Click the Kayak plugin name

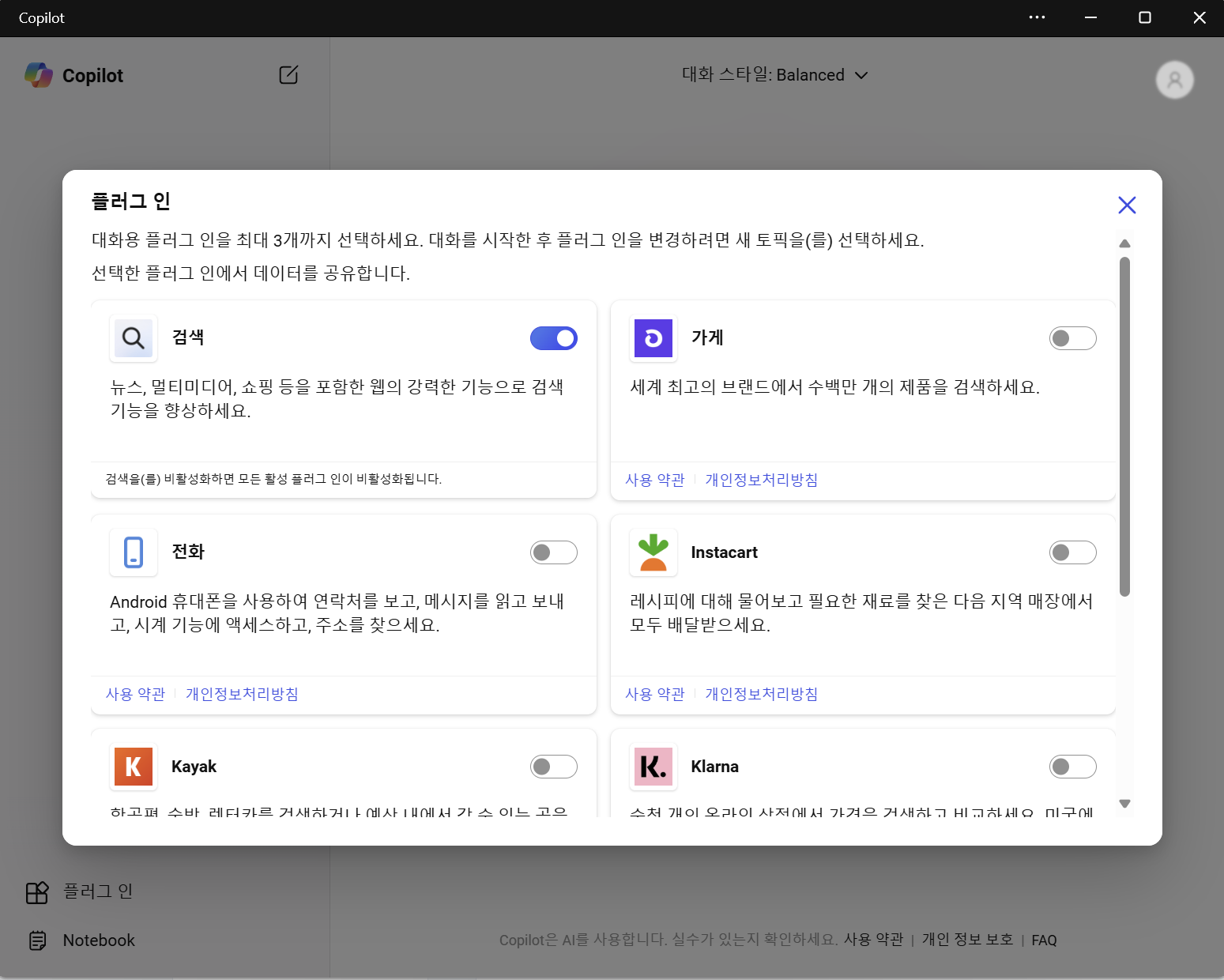[x=194, y=767]
